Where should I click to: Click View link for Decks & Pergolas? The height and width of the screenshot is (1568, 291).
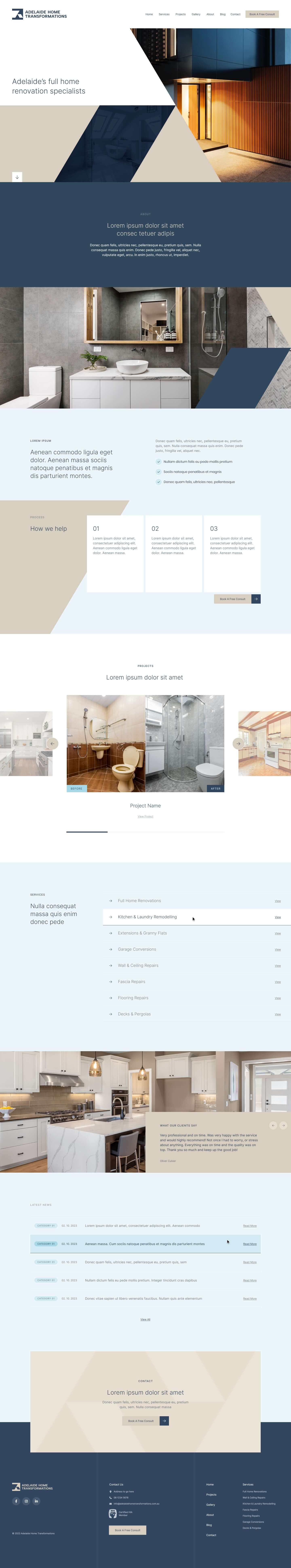278,1015
